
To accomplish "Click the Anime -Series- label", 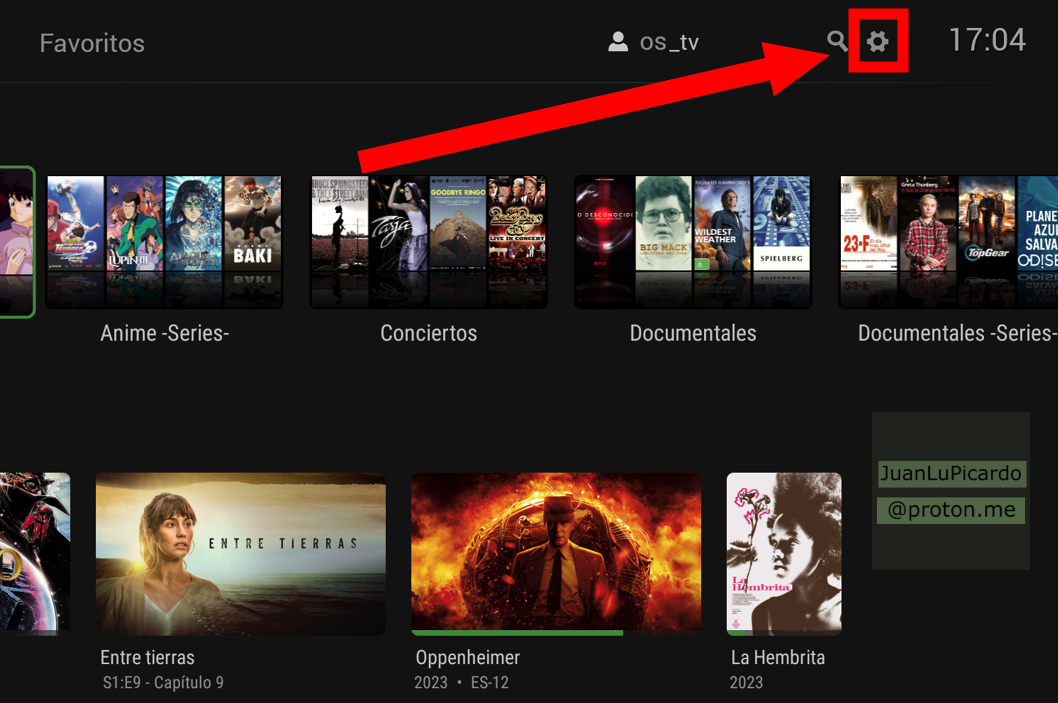I will (x=165, y=333).
